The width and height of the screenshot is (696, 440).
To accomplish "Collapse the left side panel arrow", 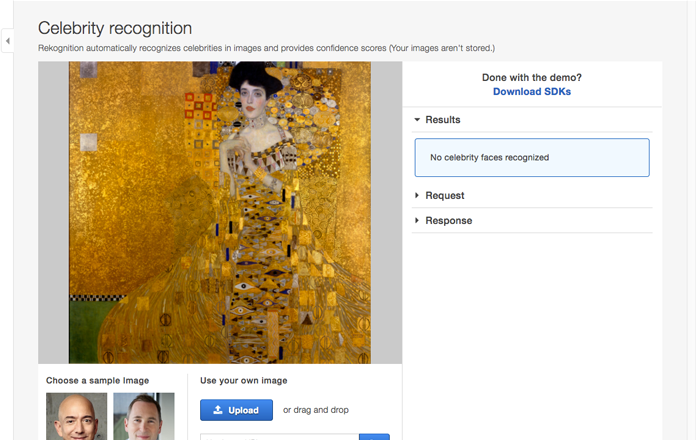I will coord(8,41).
